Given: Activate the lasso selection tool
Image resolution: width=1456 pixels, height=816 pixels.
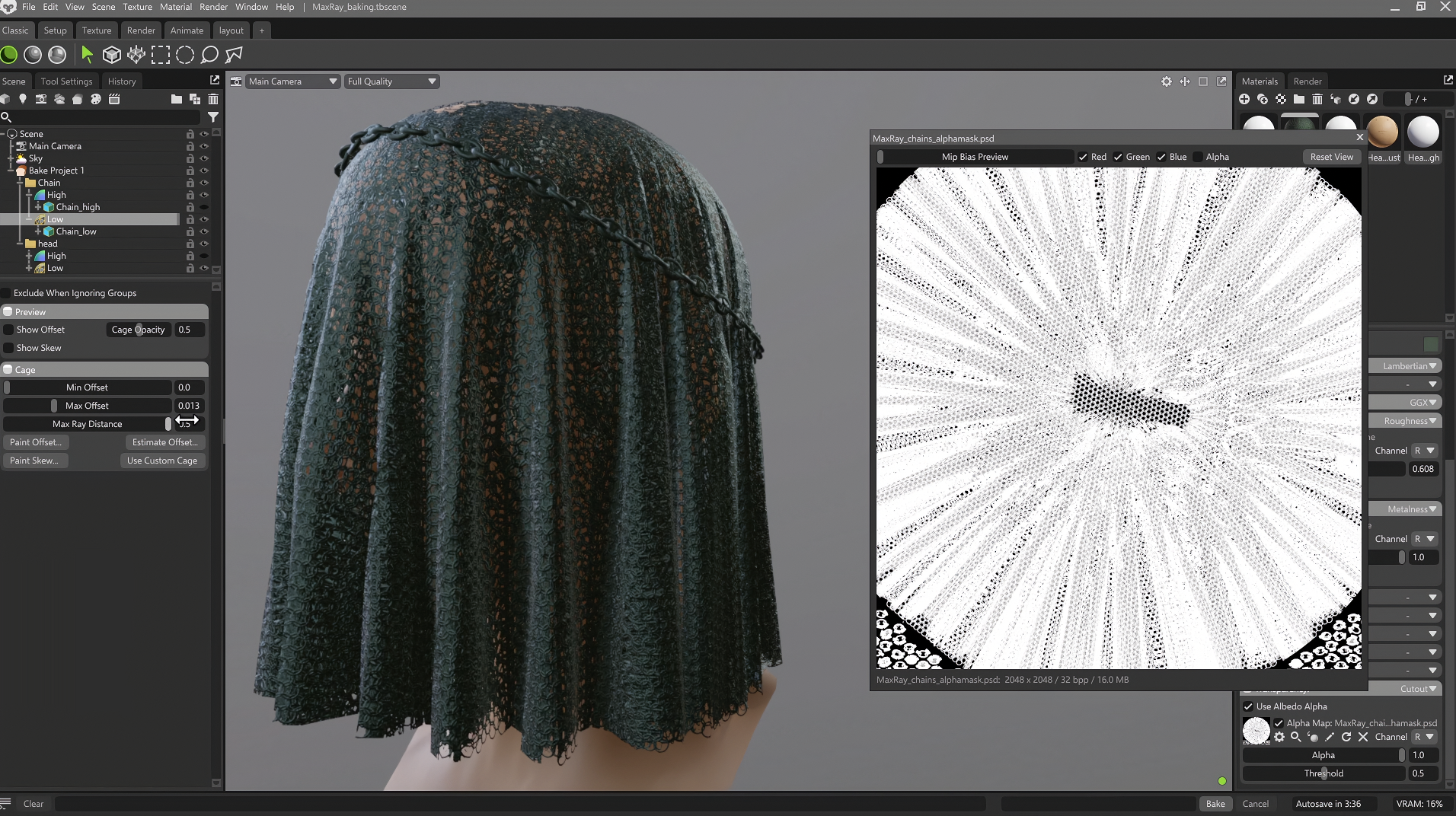Looking at the screenshot, I should pyautogui.click(x=209, y=55).
